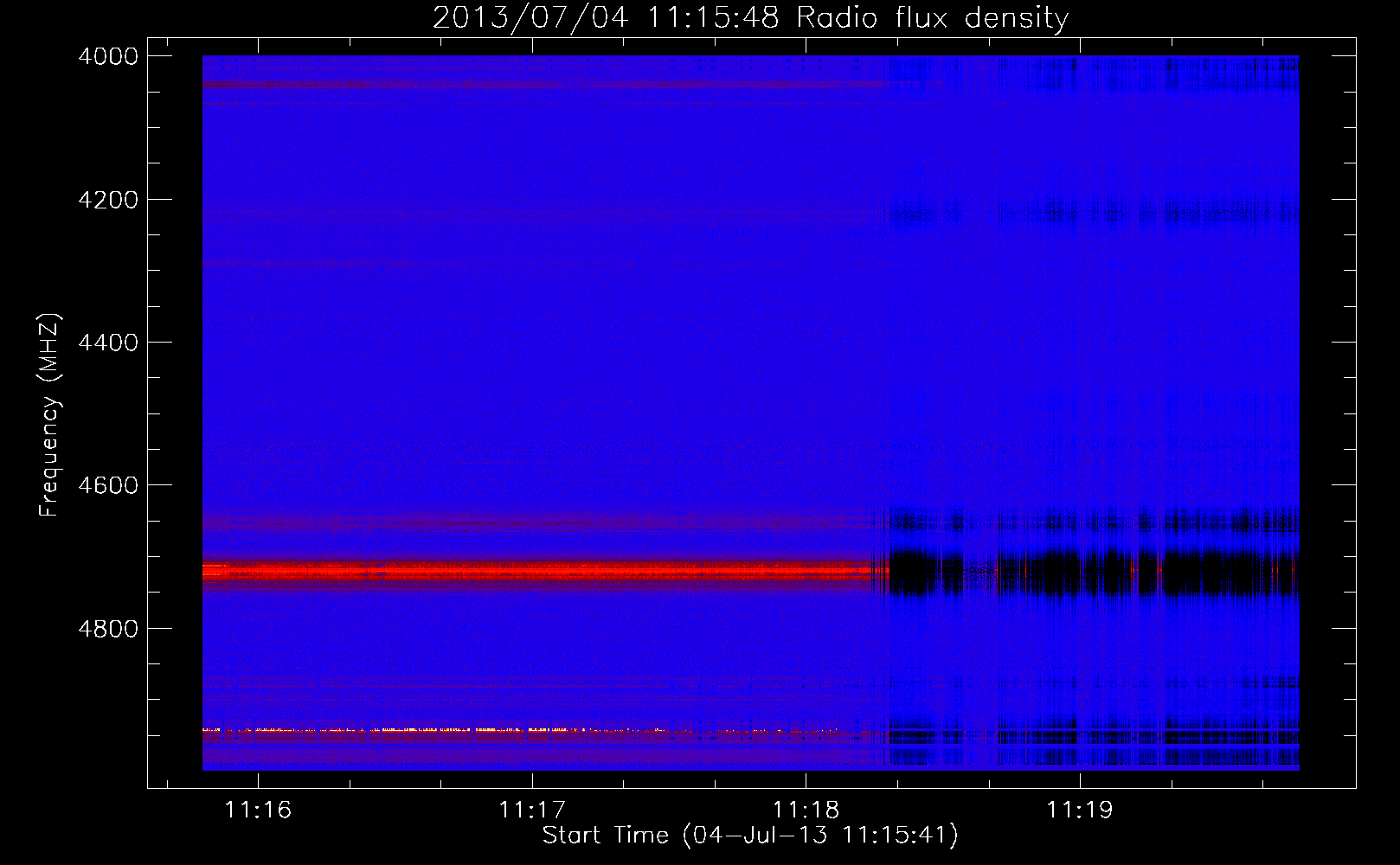
Task: Click the 4400 frequency tick label
Action: pyautogui.click(x=108, y=343)
